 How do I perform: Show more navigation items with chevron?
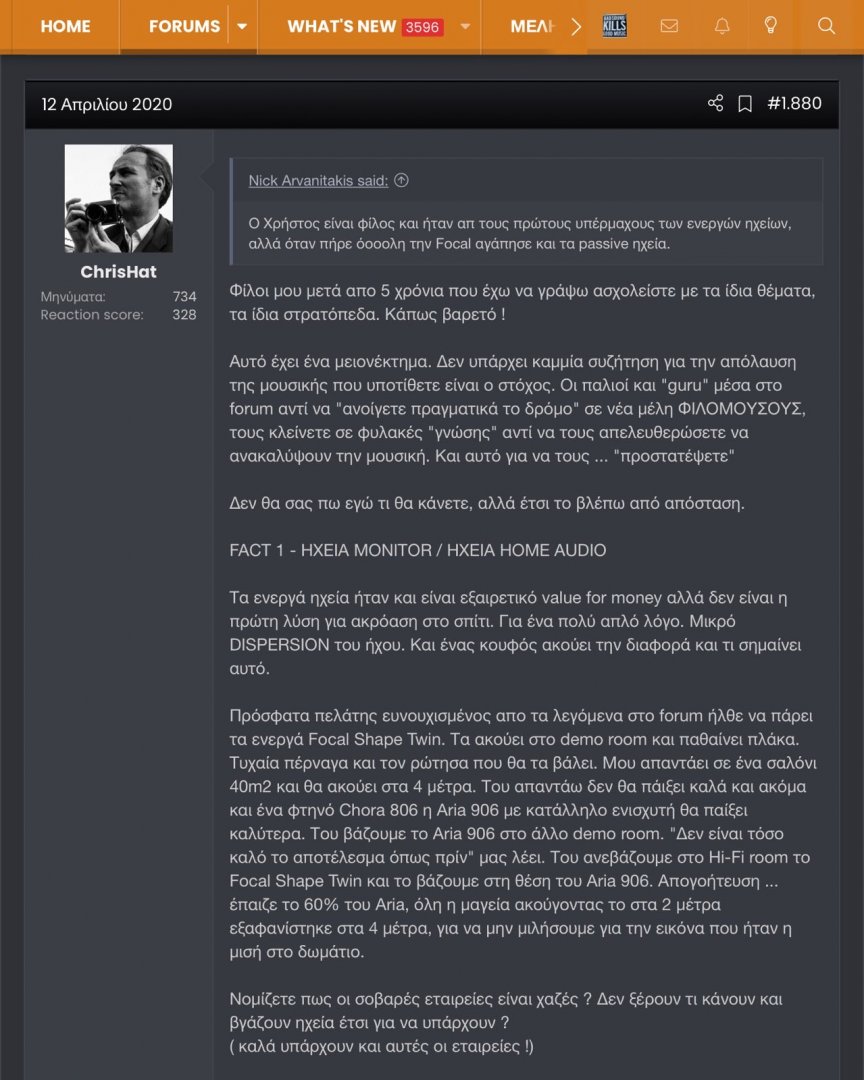point(577,26)
